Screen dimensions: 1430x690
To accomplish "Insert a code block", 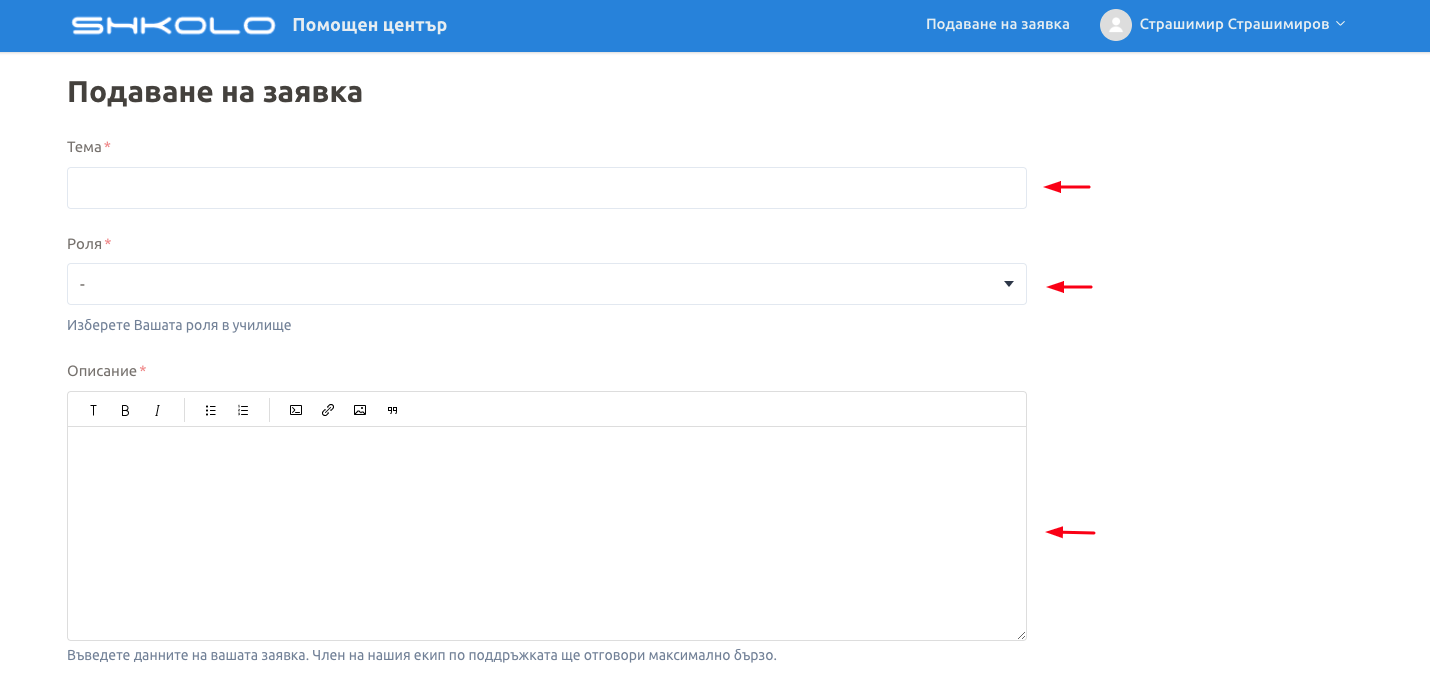I will pos(296,410).
